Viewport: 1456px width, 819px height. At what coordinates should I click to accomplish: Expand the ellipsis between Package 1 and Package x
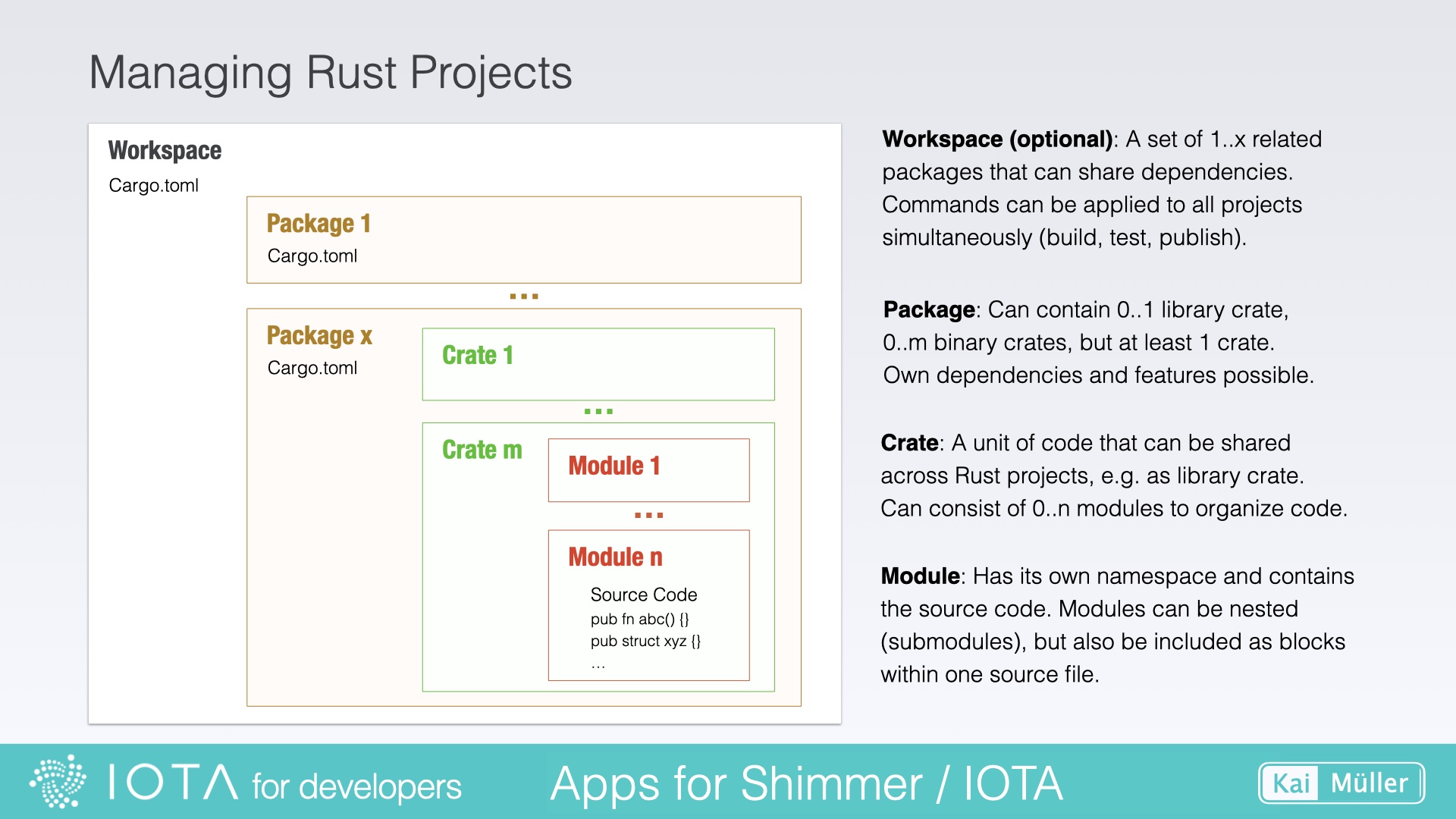523,295
